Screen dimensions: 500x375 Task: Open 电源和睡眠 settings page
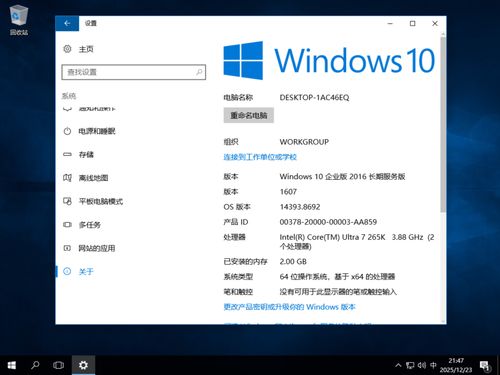pos(97,131)
